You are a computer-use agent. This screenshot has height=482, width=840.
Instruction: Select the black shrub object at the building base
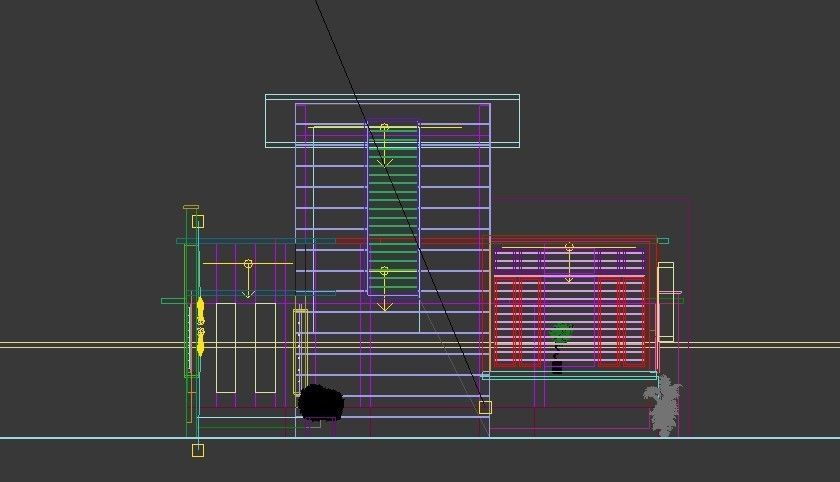(x=320, y=403)
